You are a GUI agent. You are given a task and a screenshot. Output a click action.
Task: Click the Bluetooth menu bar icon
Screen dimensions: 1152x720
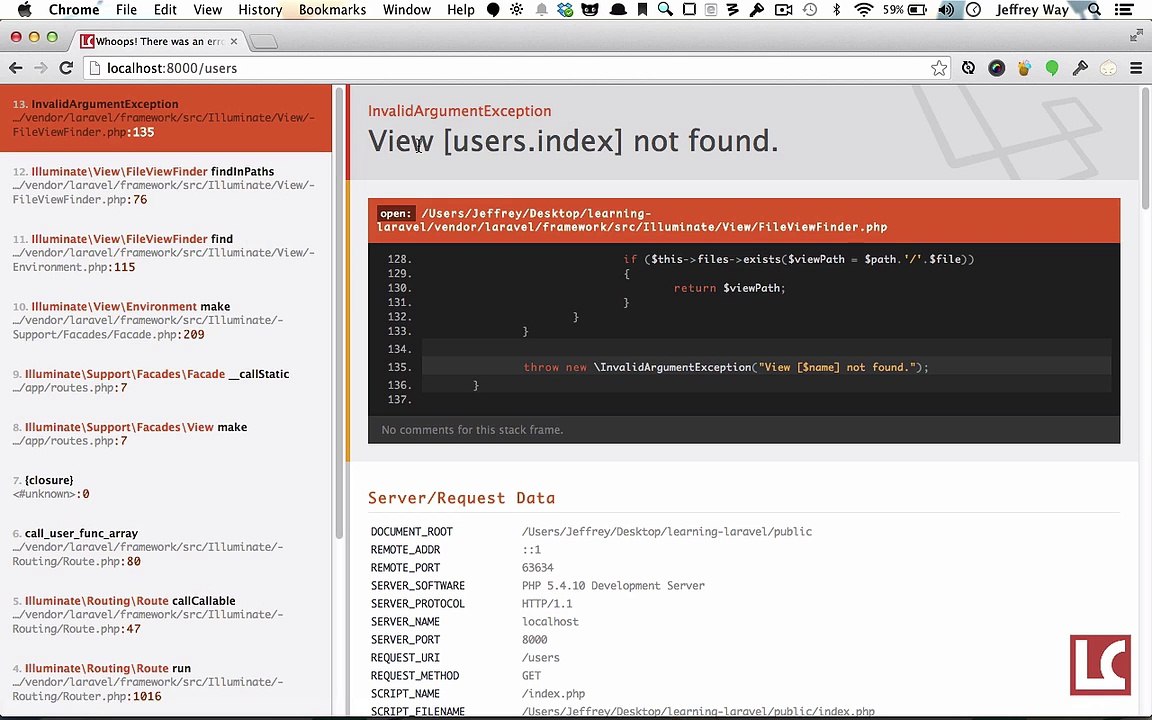point(836,10)
